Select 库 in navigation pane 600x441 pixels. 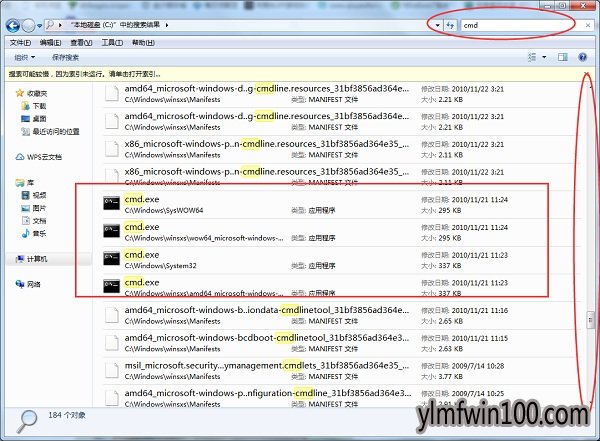25,183
